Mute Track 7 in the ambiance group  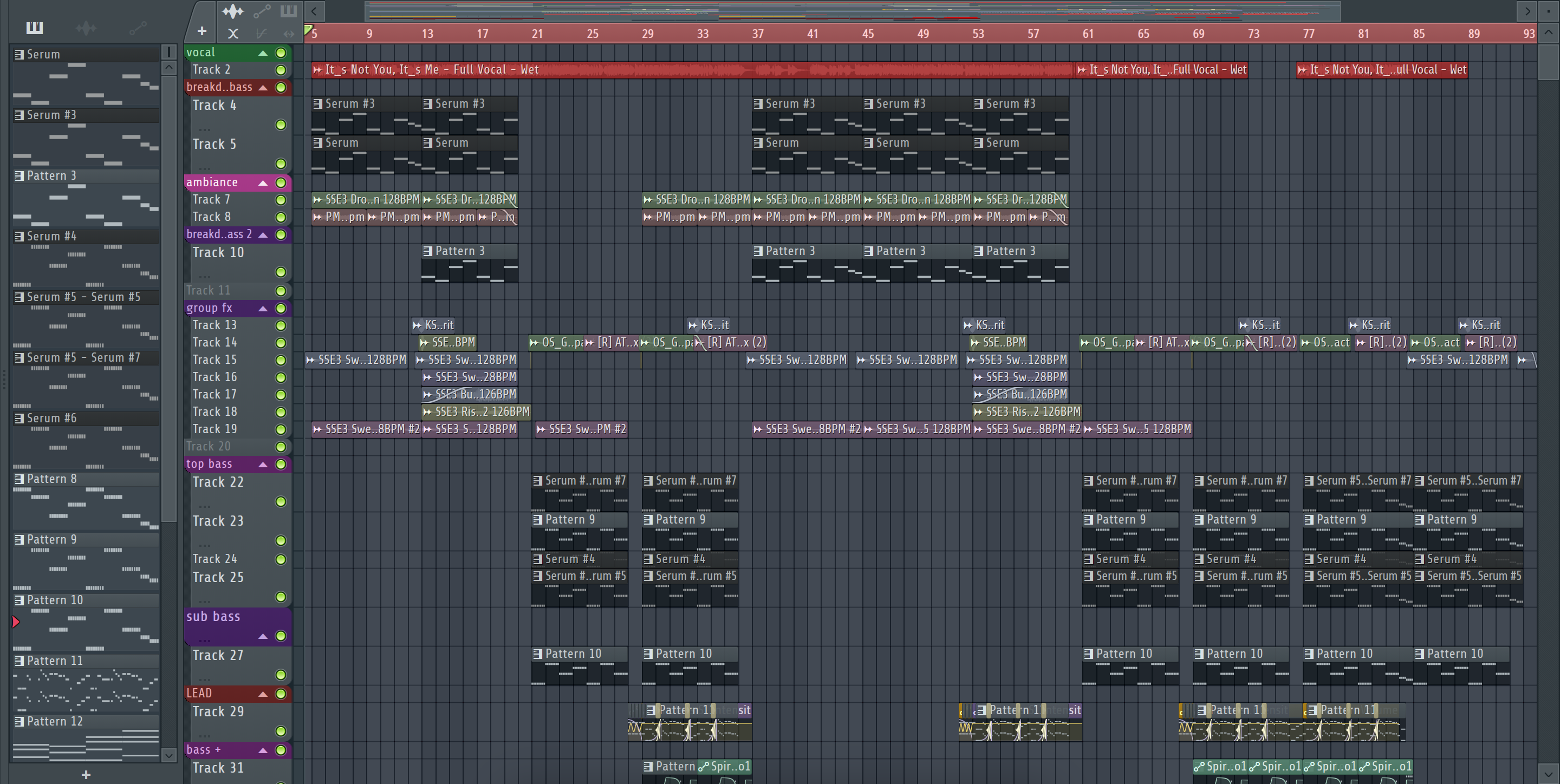281,200
